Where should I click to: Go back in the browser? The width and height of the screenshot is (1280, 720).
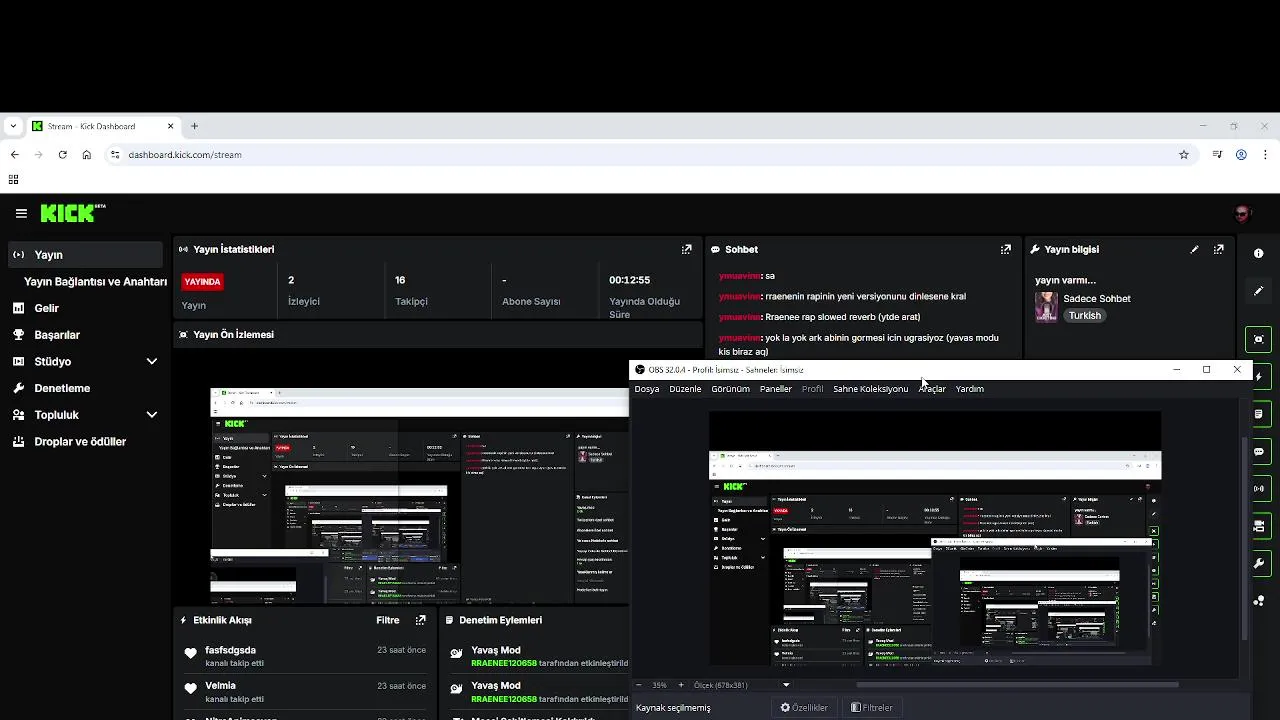(x=14, y=155)
